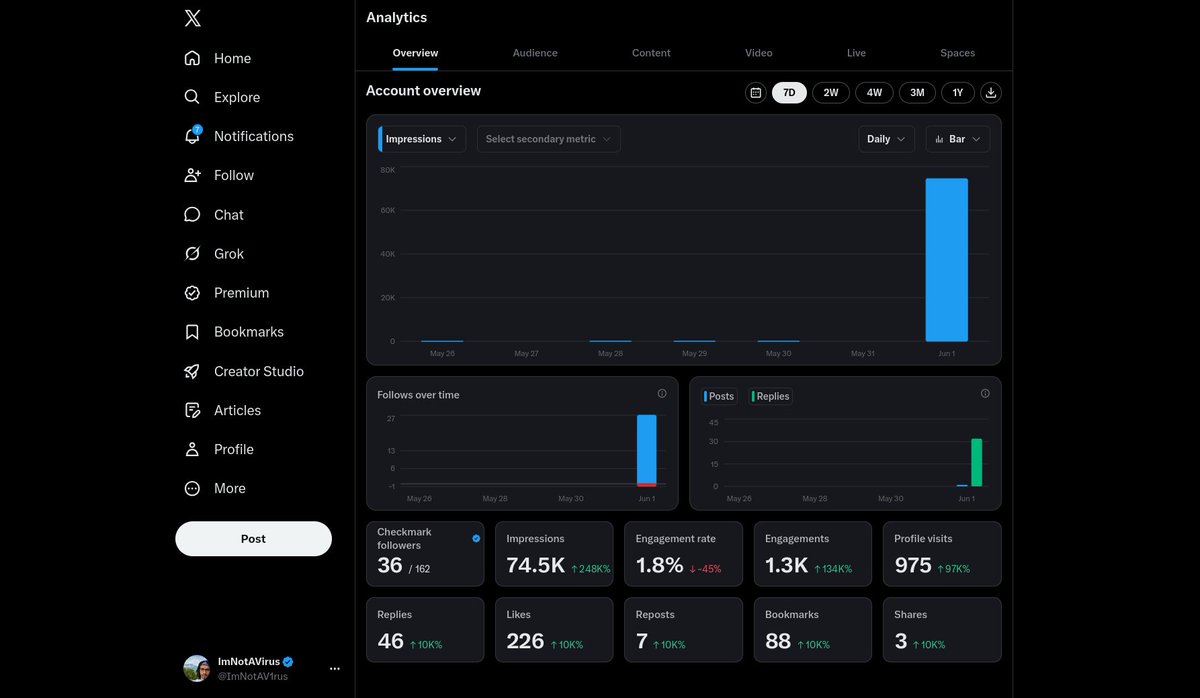Open the calendar date picker icon

pyautogui.click(x=756, y=93)
